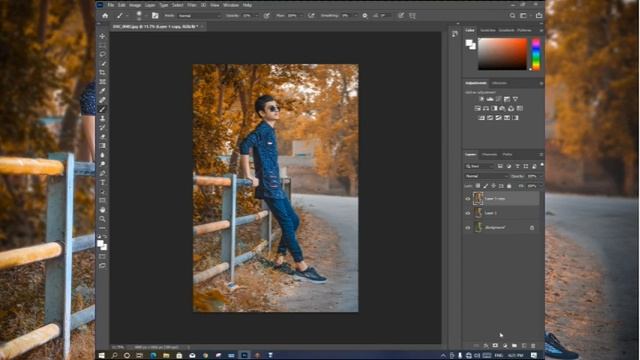
Task: Open the File menu
Action: click(111, 5)
